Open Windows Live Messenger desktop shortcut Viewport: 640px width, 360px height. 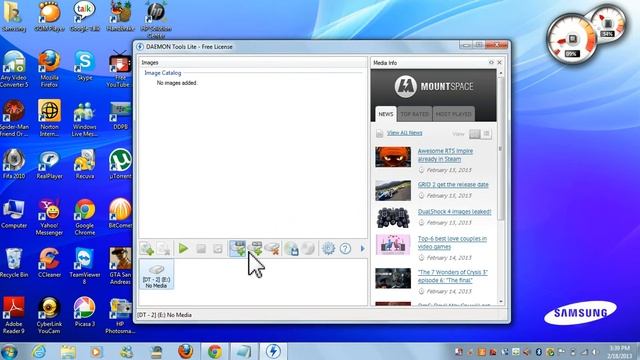coord(84,118)
